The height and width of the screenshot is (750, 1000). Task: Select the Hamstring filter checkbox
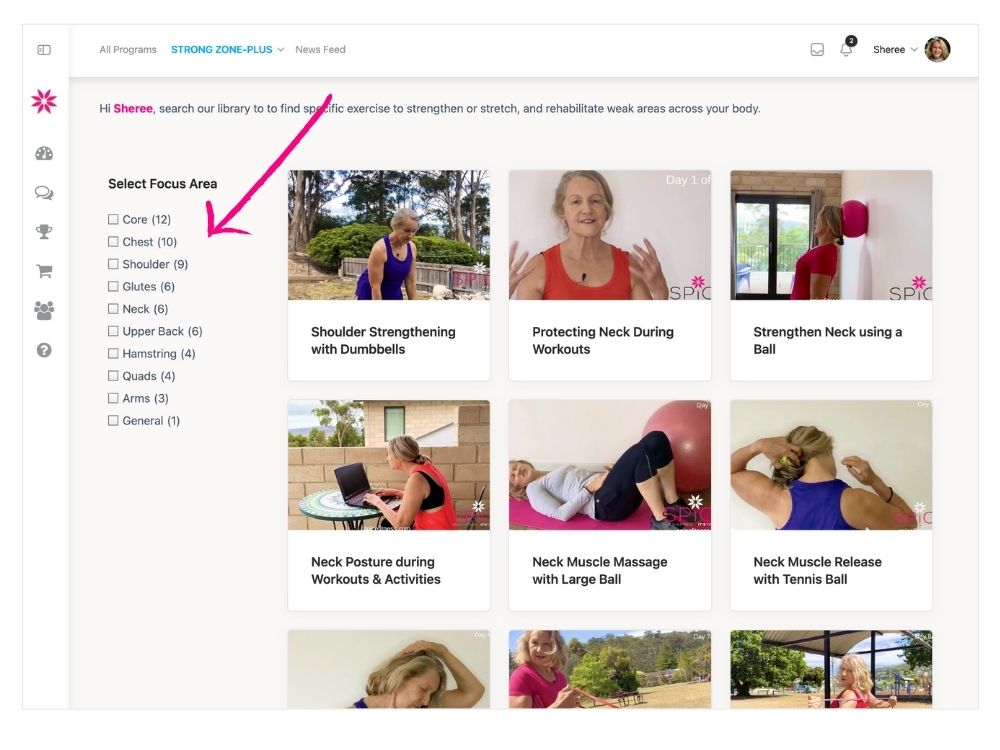tap(113, 353)
